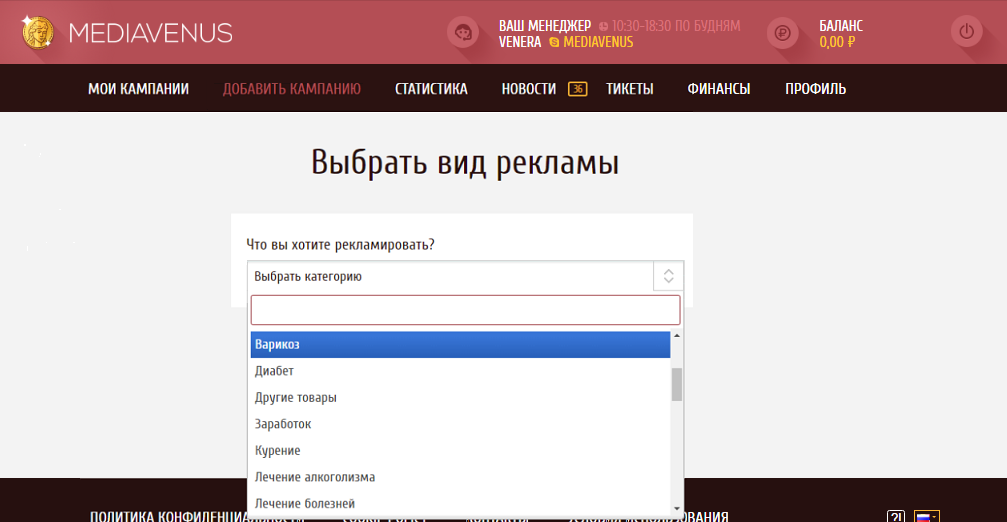
Task: Open the МОИ КАМПАНИИ menu item
Action: tap(138, 89)
